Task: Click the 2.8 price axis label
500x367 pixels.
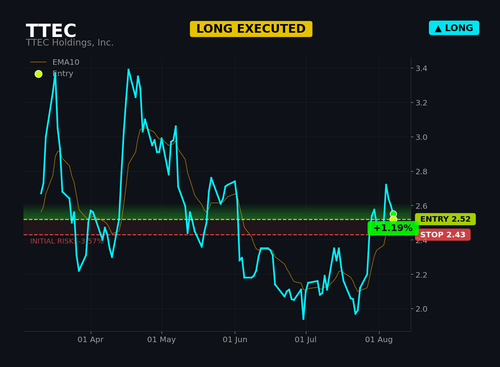Action: coord(421,172)
